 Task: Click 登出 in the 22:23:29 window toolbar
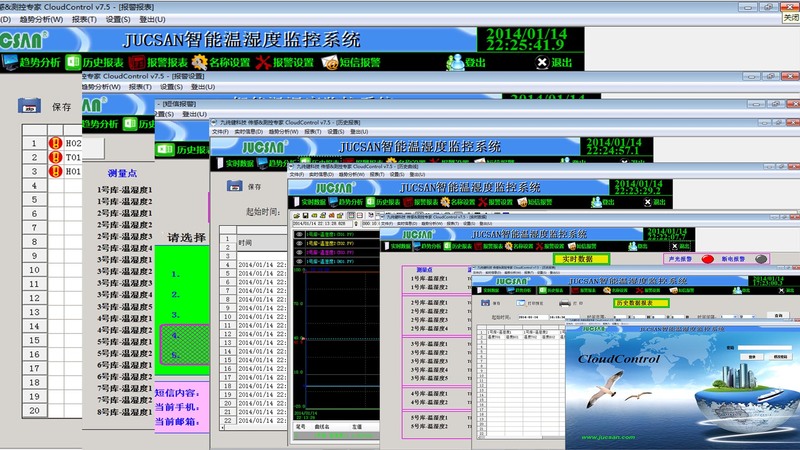pos(603,202)
